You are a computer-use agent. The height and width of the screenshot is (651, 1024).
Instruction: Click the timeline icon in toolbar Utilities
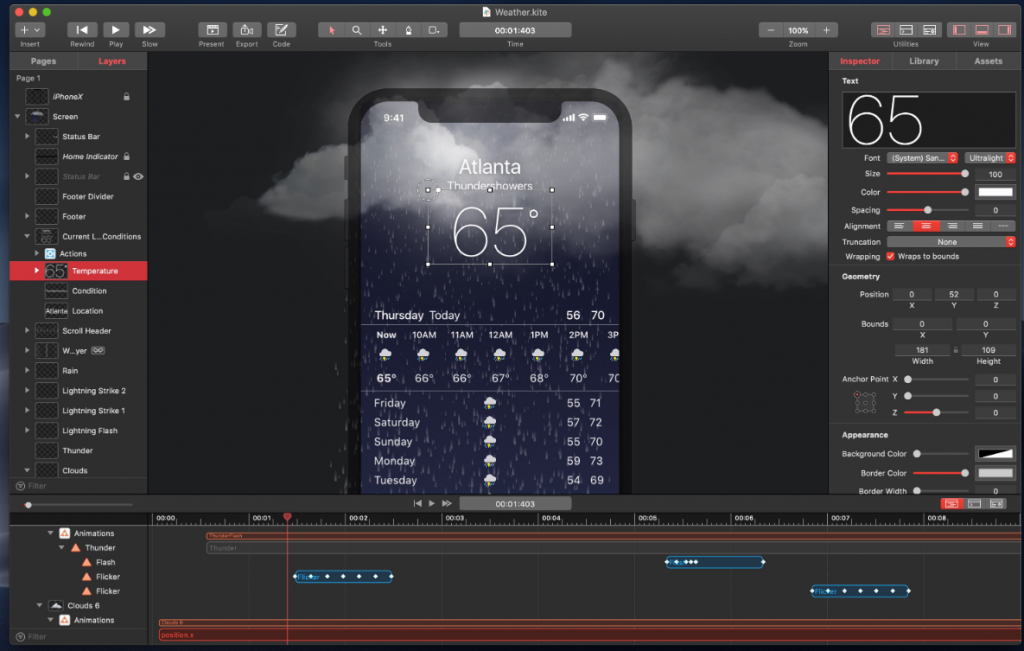coord(883,30)
